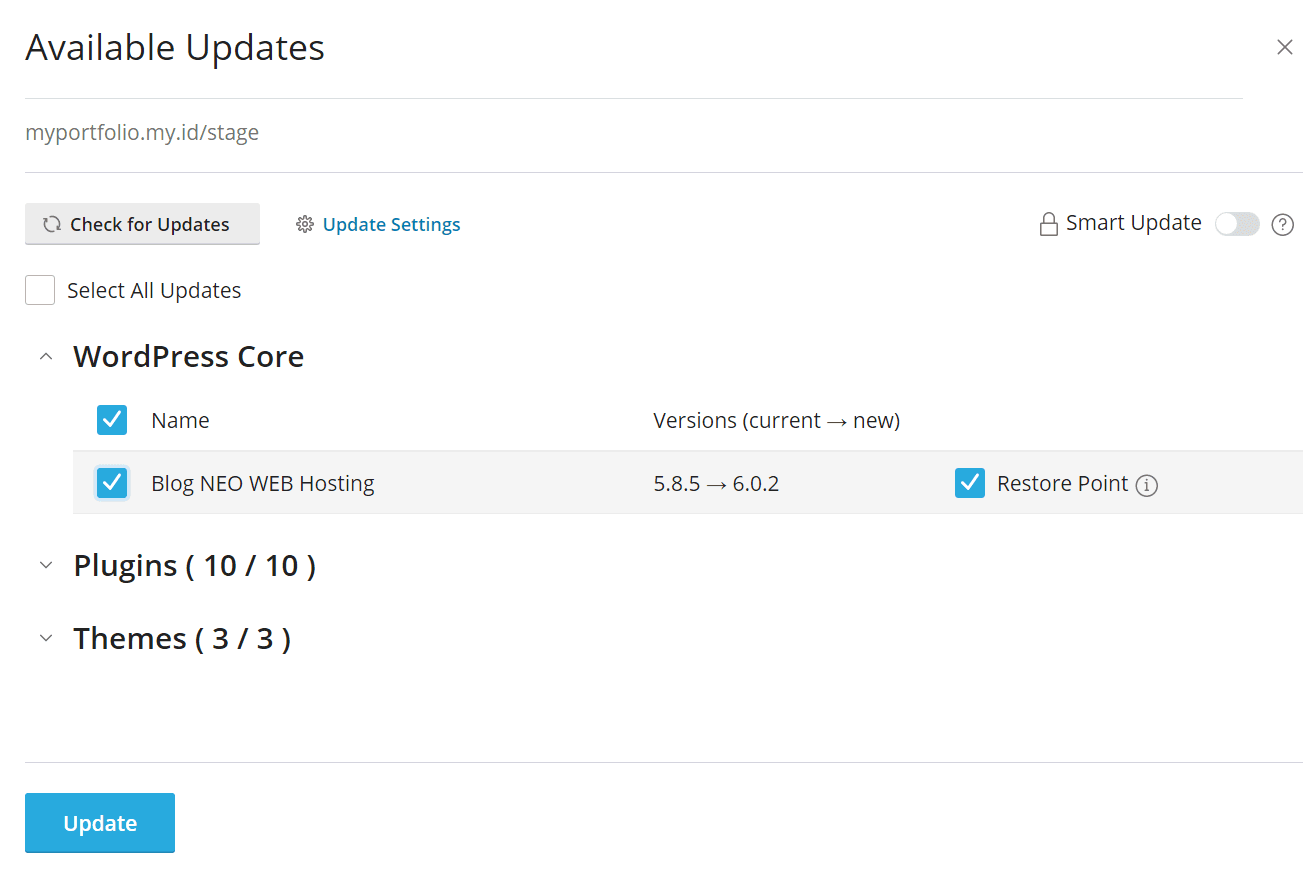Click the Restore Point info icon
The width and height of the screenshot is (1314, 876).
(x=1147, y=486)
